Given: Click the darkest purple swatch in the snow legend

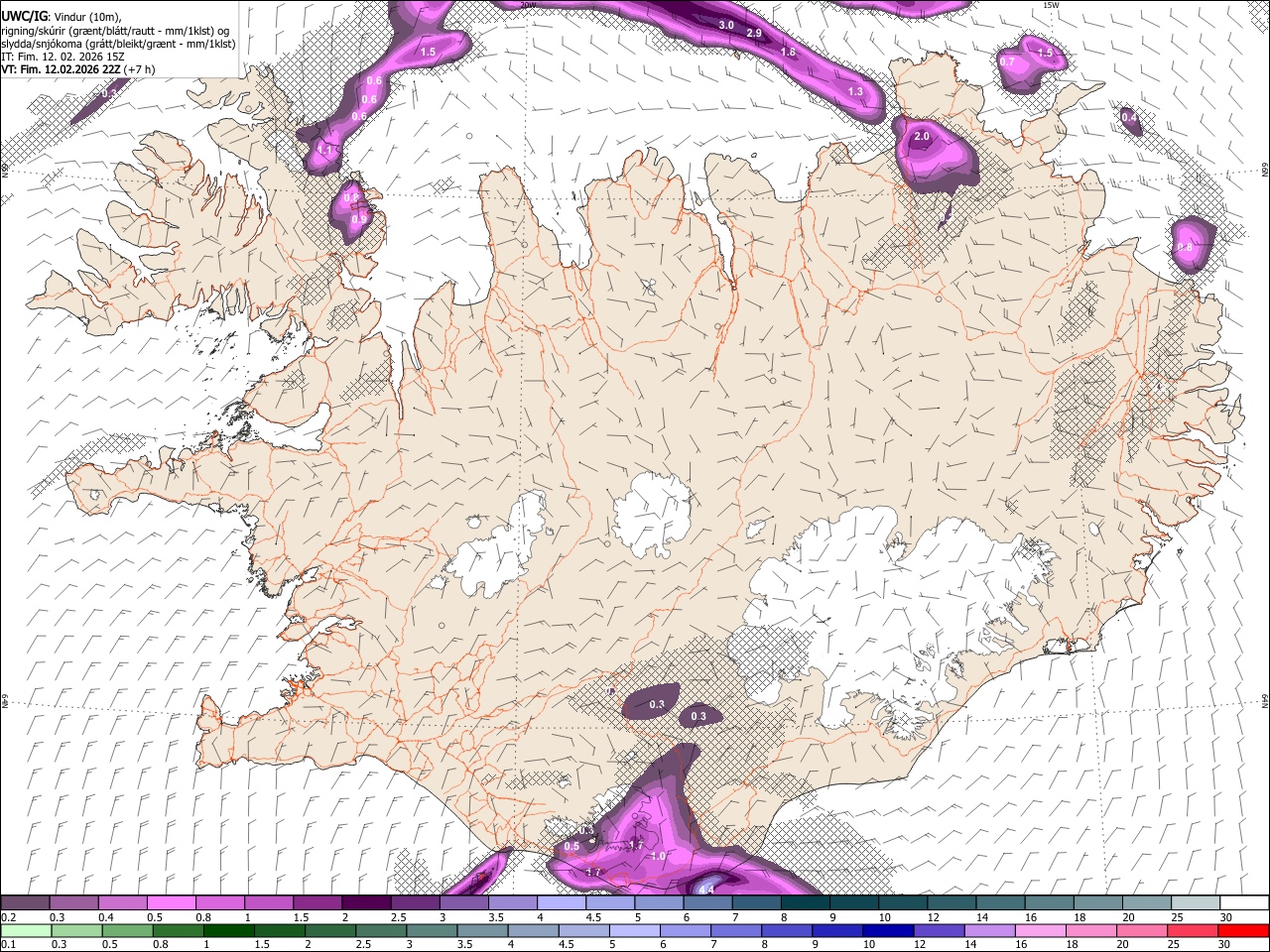Looking at the screenshot, I should tap(366, 902).
